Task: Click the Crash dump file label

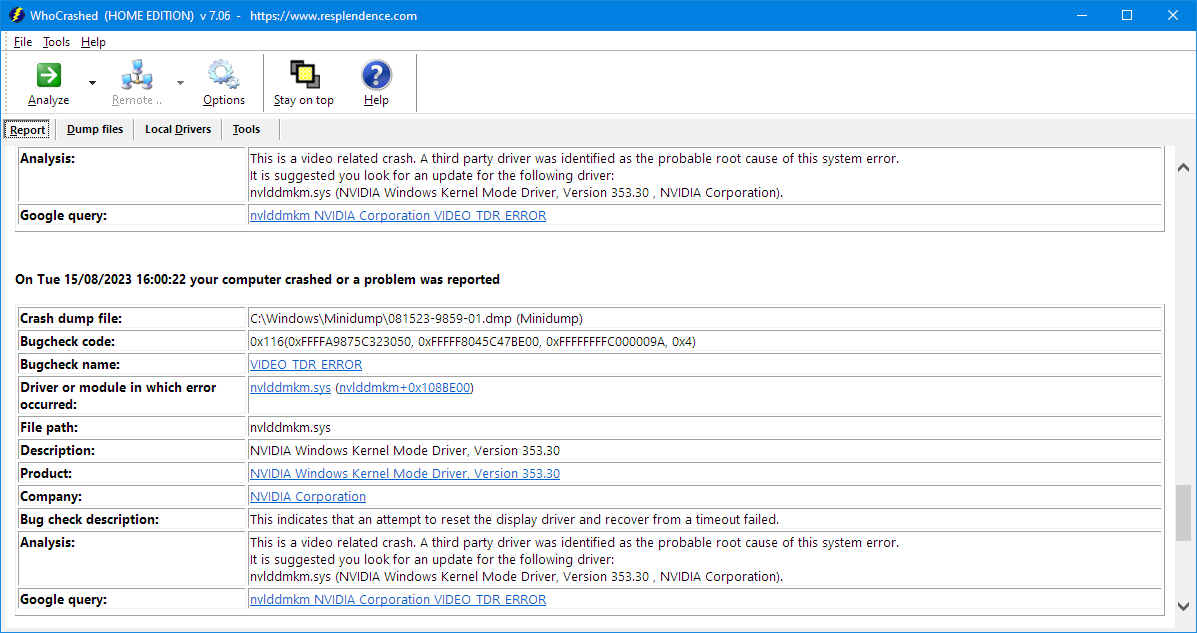Action: pyautogui.click(x=71, y=318)
